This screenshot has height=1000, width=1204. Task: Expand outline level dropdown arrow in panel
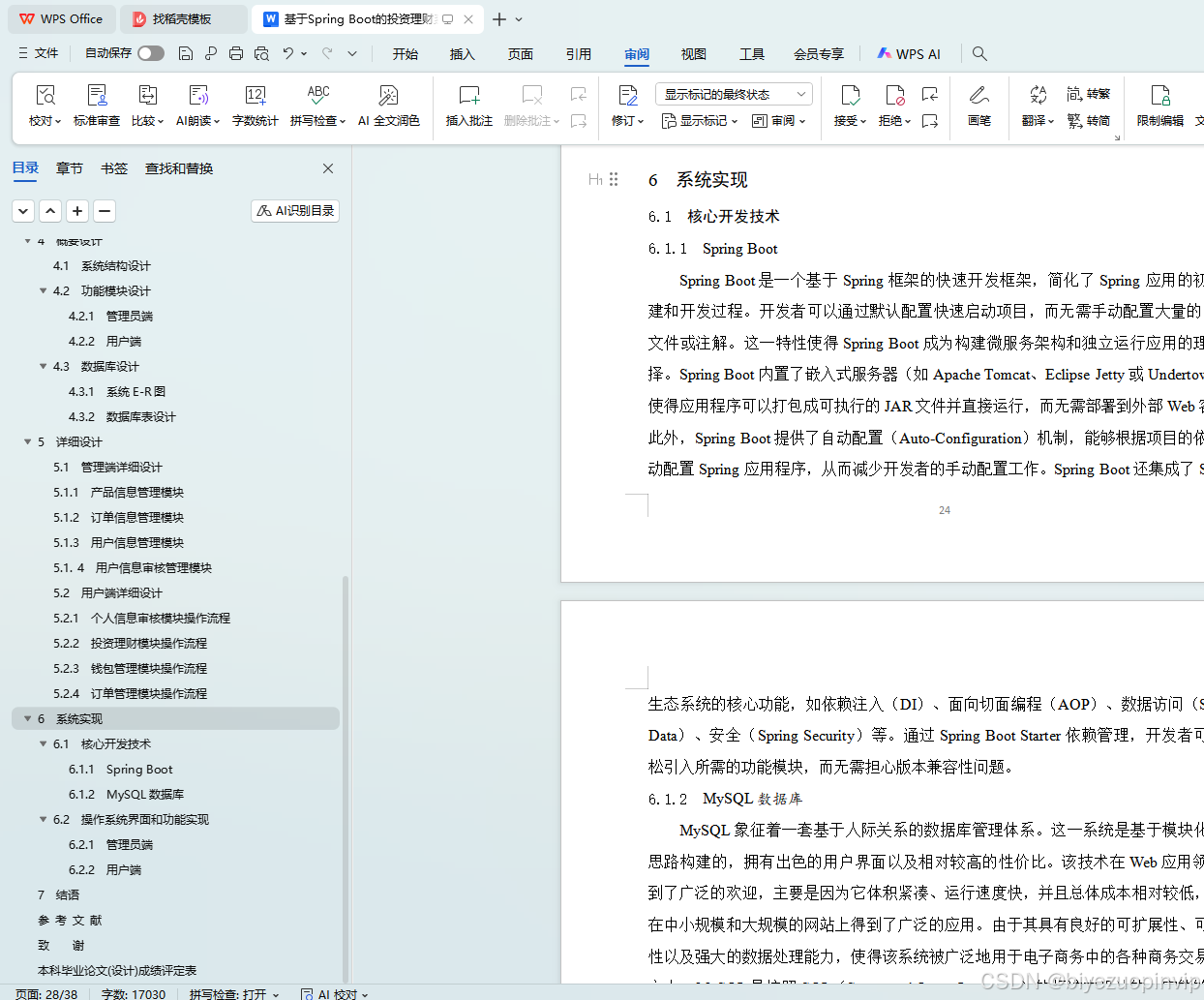click(x=23, y=210)
